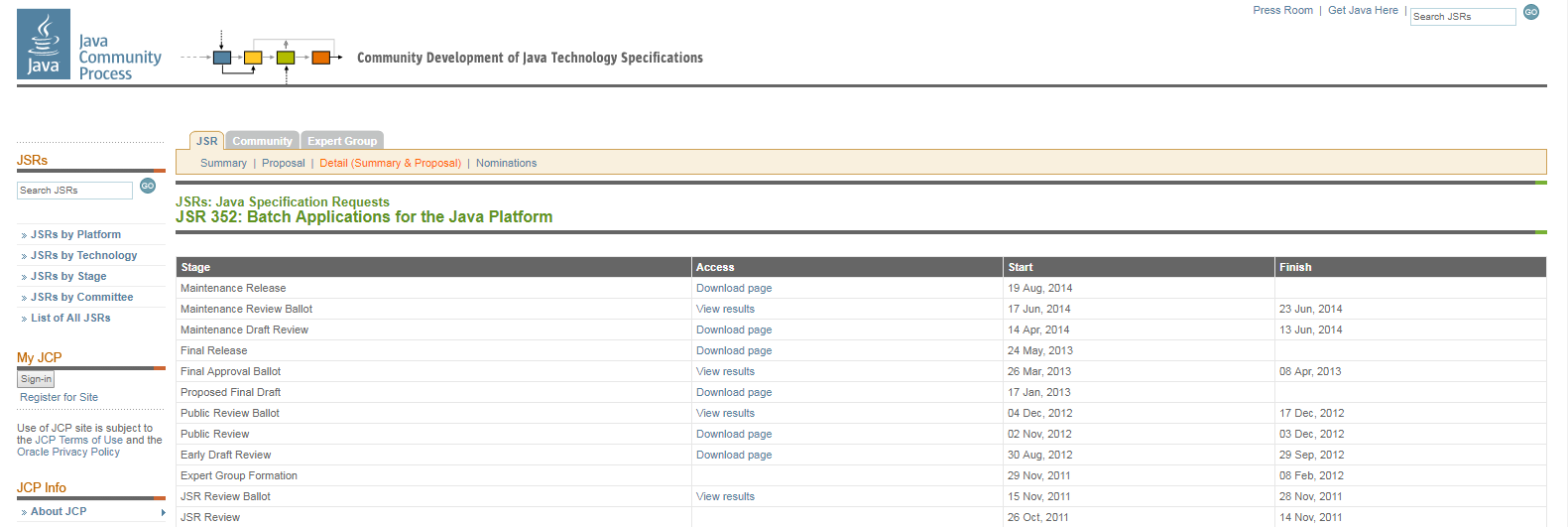Open the Proposal sub-navigation link
Image resolution: width=1568 pixels, height=527 pixels.
click(283, 164)
